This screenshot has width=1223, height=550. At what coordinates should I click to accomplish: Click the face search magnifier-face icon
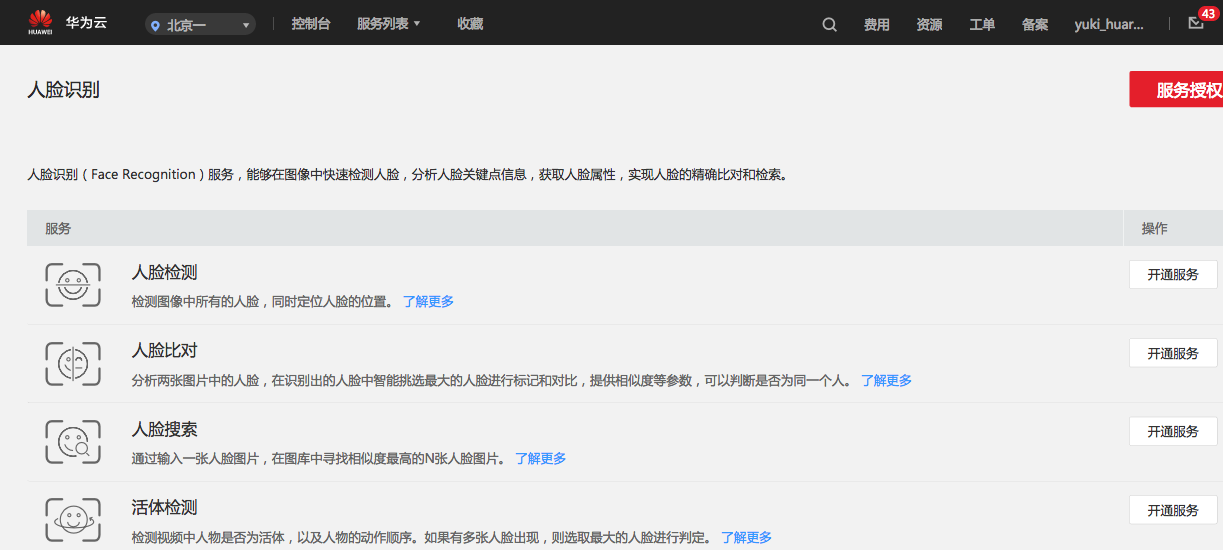click(73, 442)
